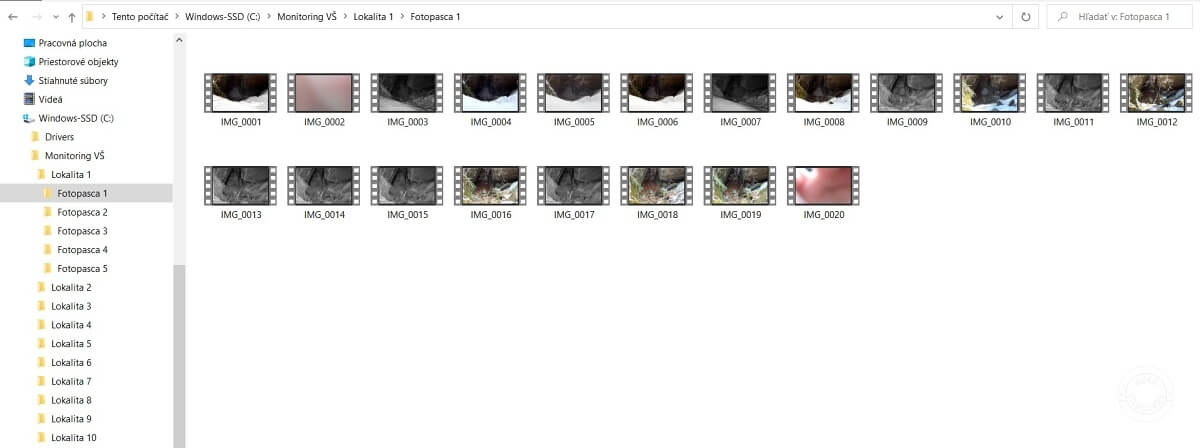
Task: Click 'Monitoring VŠ' breadcrumb in address bar
Action: [x=307, y=17]
